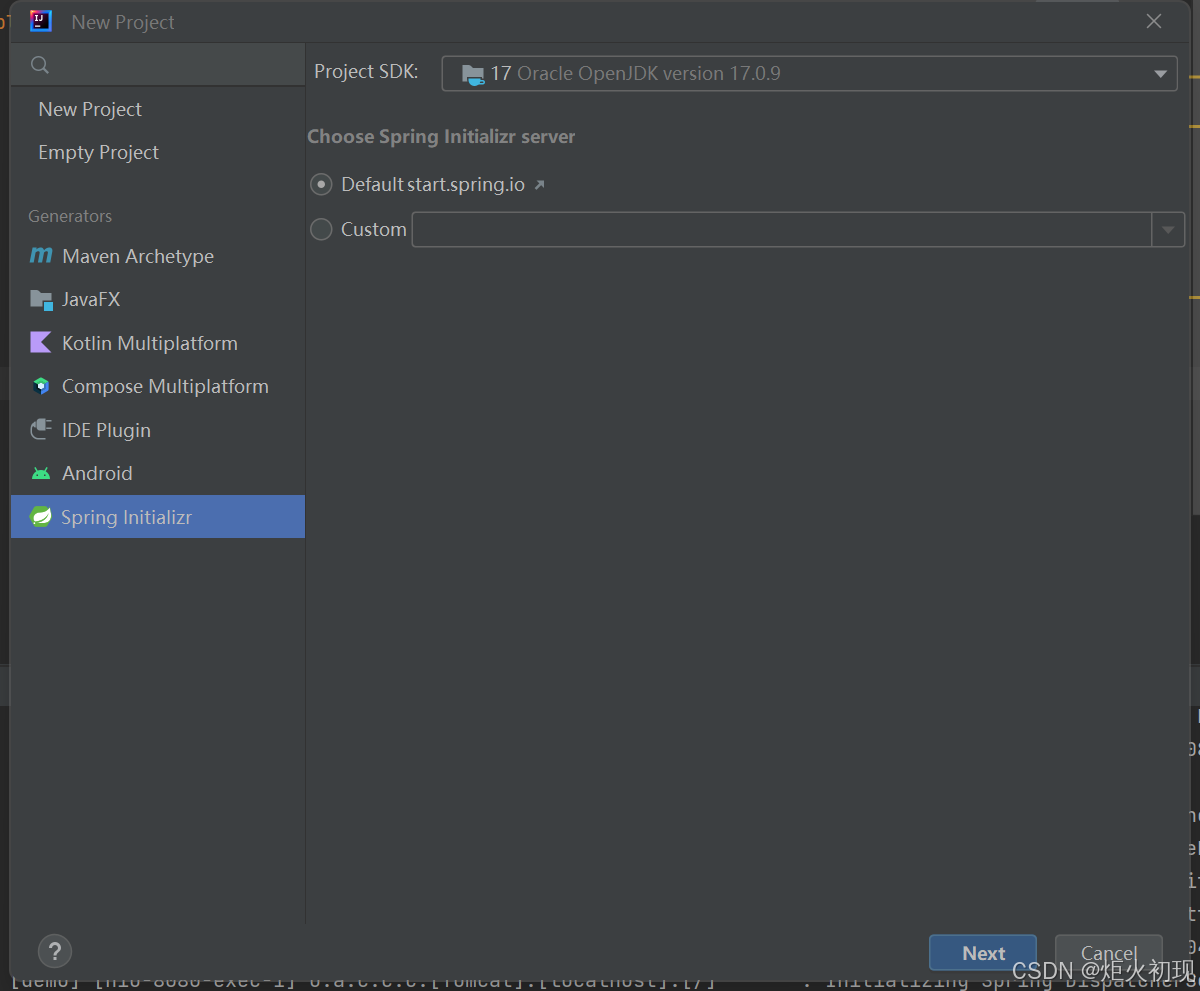The width and height of the screenshot is (1200, 991).
Task: Expand the Custom server URL dropdown arrow
Action: click(x=1168, y=230)
